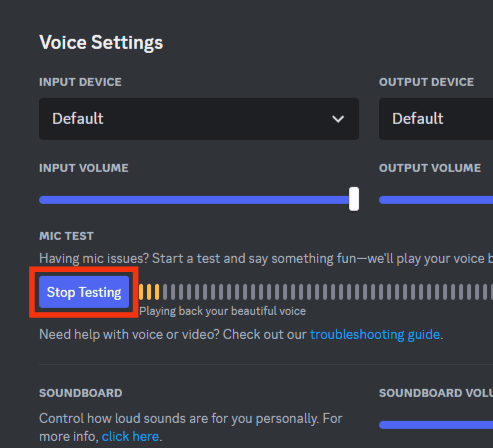Click the SOUNDBOARD section heading
493x448 pixels.
(x=81, y=393)
